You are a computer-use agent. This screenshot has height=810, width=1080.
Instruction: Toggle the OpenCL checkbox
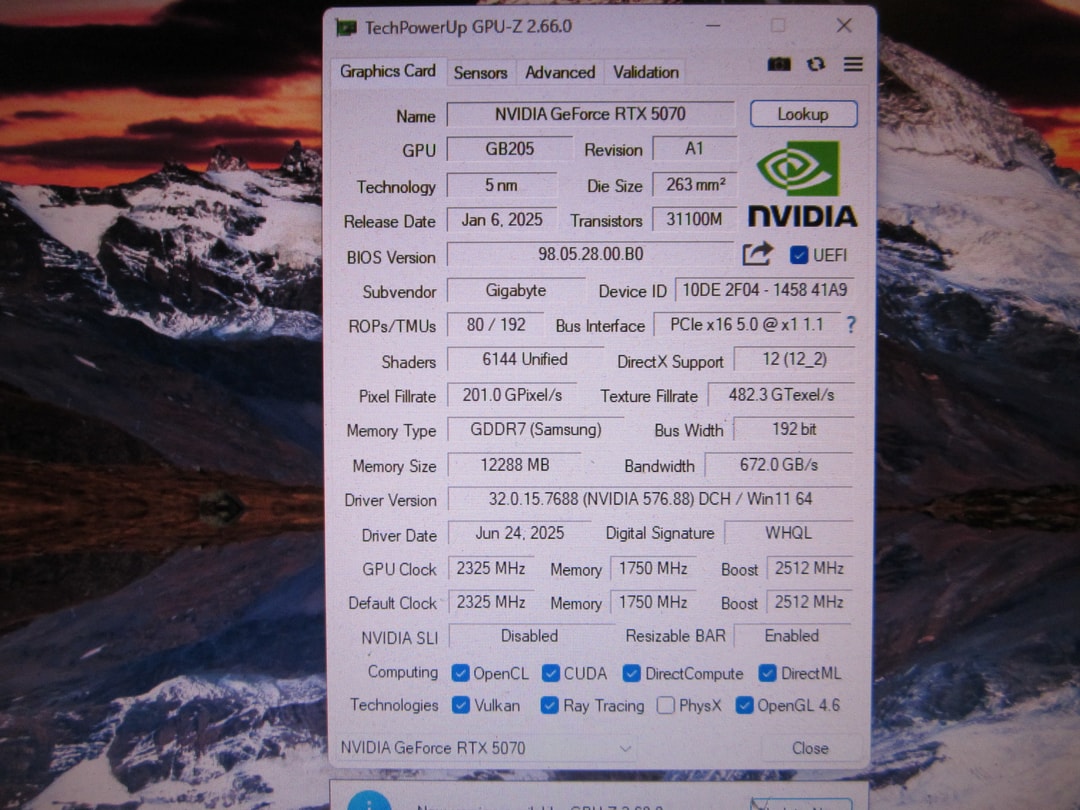tap(460, 673)
